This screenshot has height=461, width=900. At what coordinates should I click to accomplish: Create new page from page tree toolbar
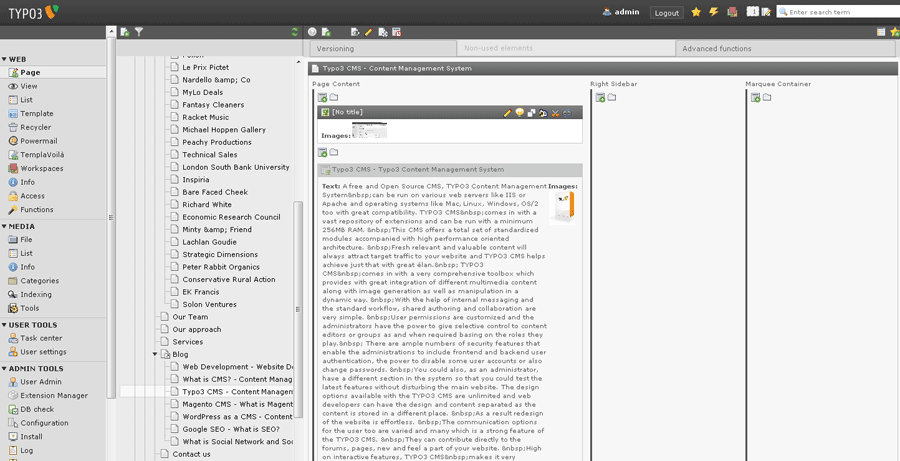coord(125,32)
